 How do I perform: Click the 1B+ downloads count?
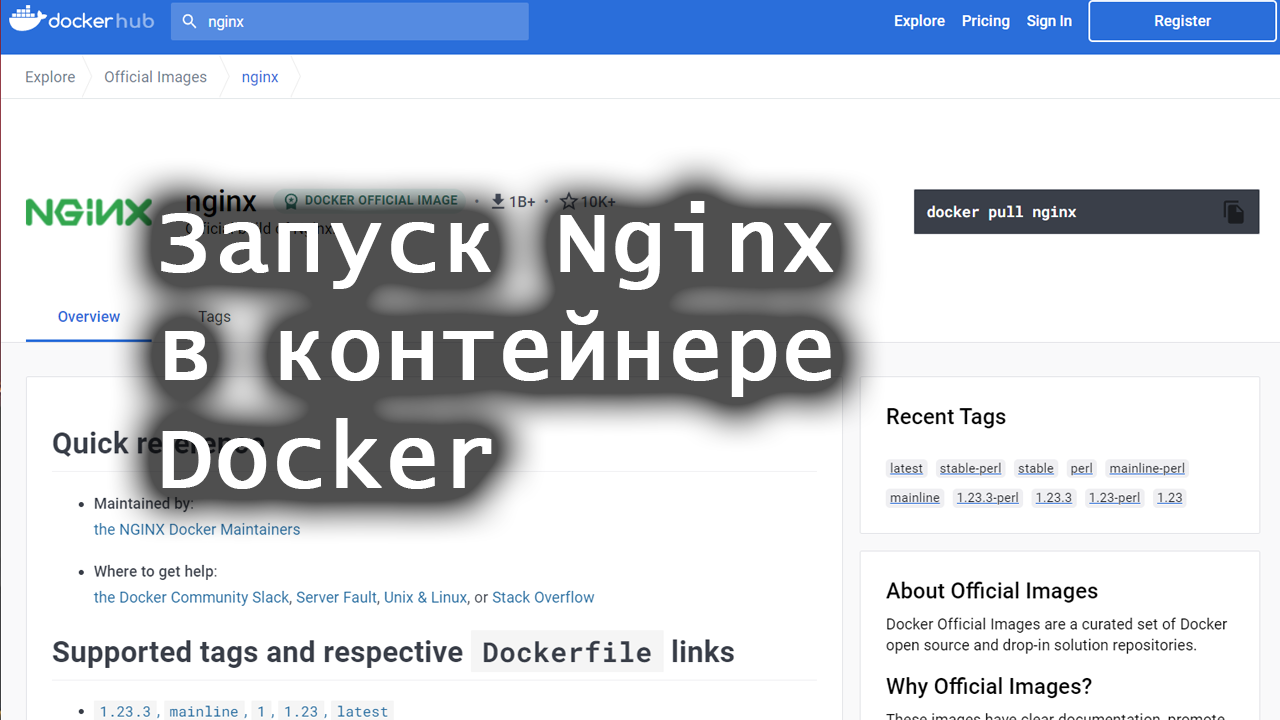(x=522, y=202)
